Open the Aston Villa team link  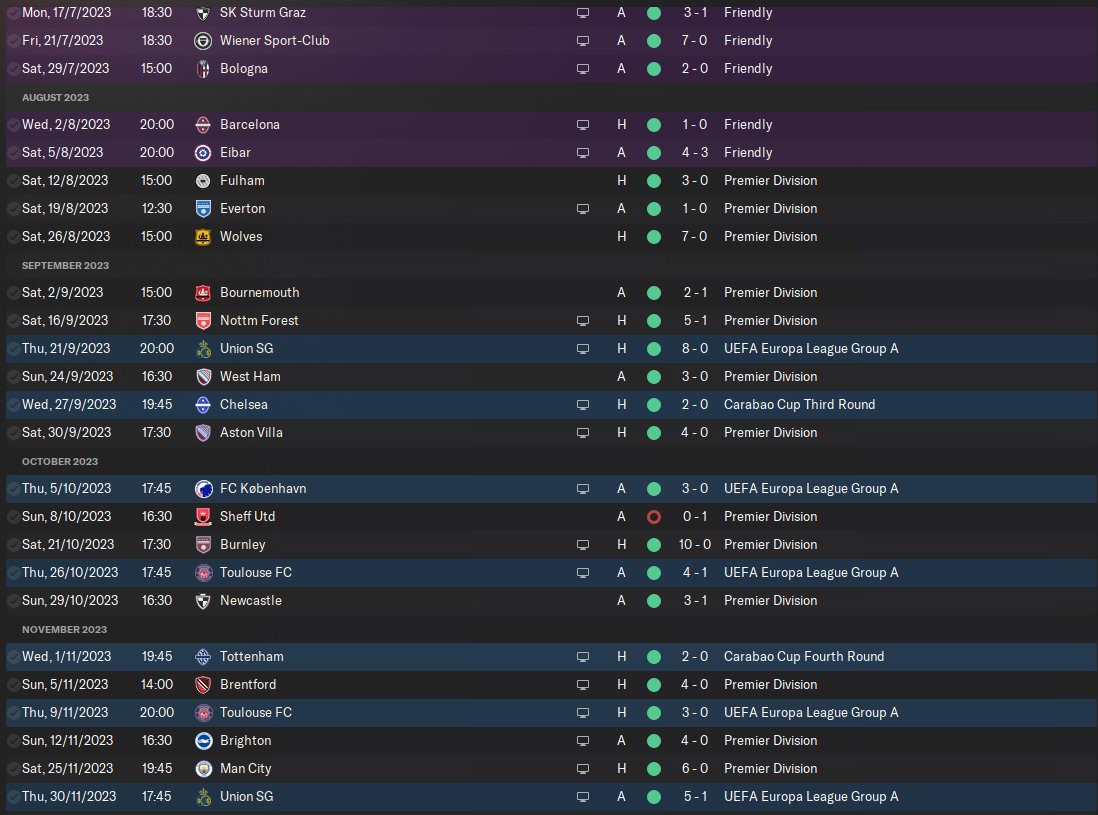(251, 433)
